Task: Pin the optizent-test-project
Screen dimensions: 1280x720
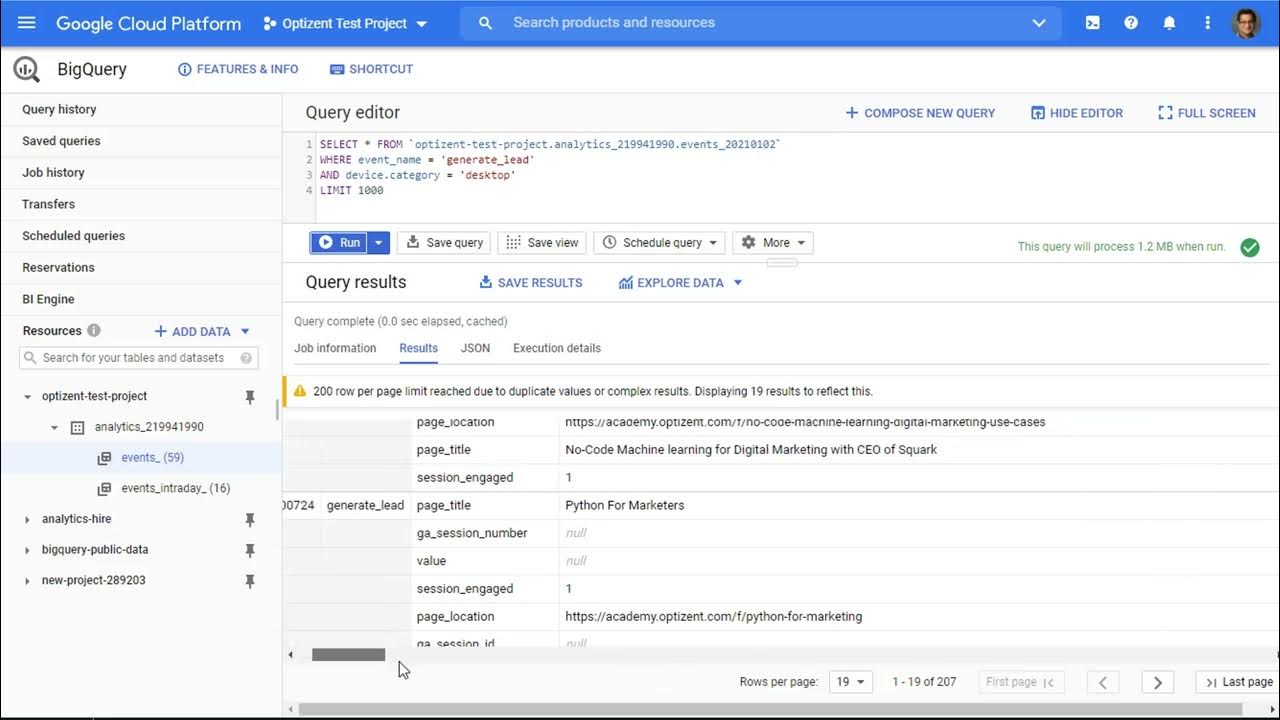Action: tap(250, 397)
